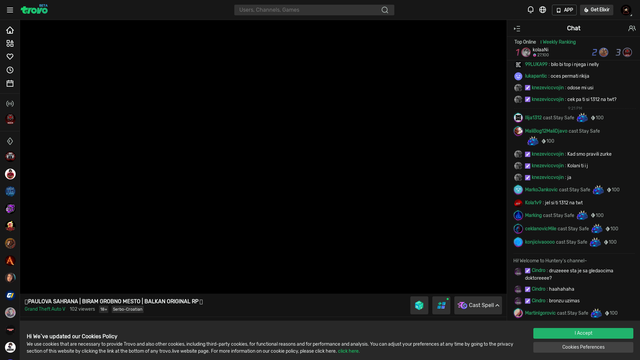Click the Trovo logo
640x360 pixels.
tap(34, 9)
